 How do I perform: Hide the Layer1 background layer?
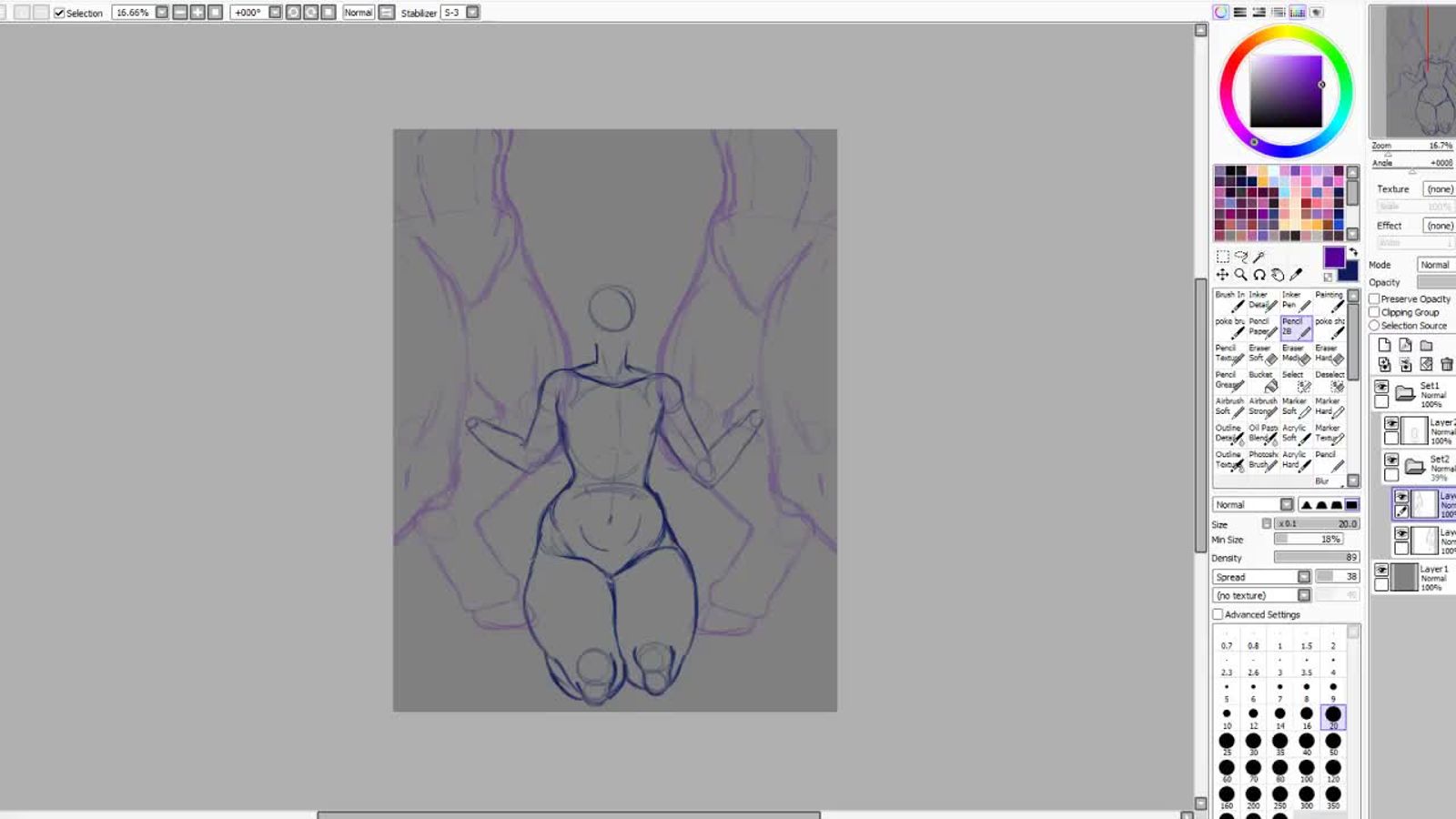point(1381,570)
